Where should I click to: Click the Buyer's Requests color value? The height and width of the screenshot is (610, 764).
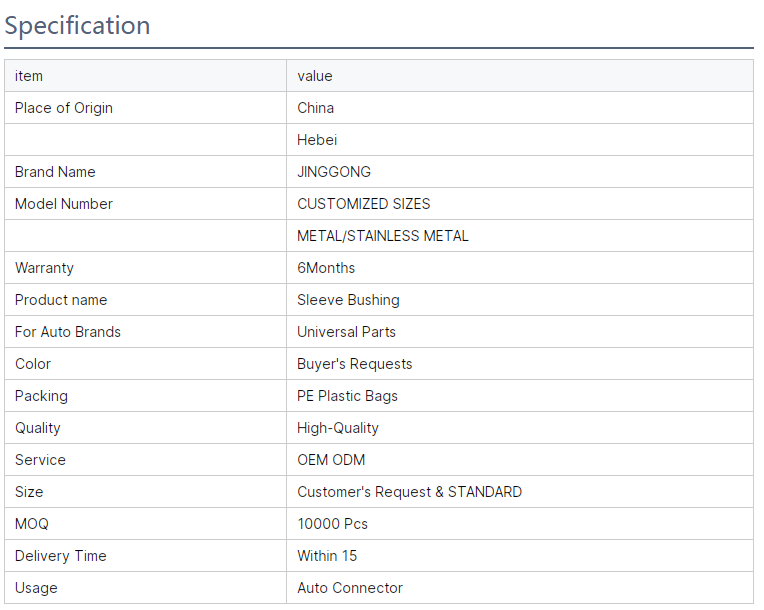tap(355, 364)
